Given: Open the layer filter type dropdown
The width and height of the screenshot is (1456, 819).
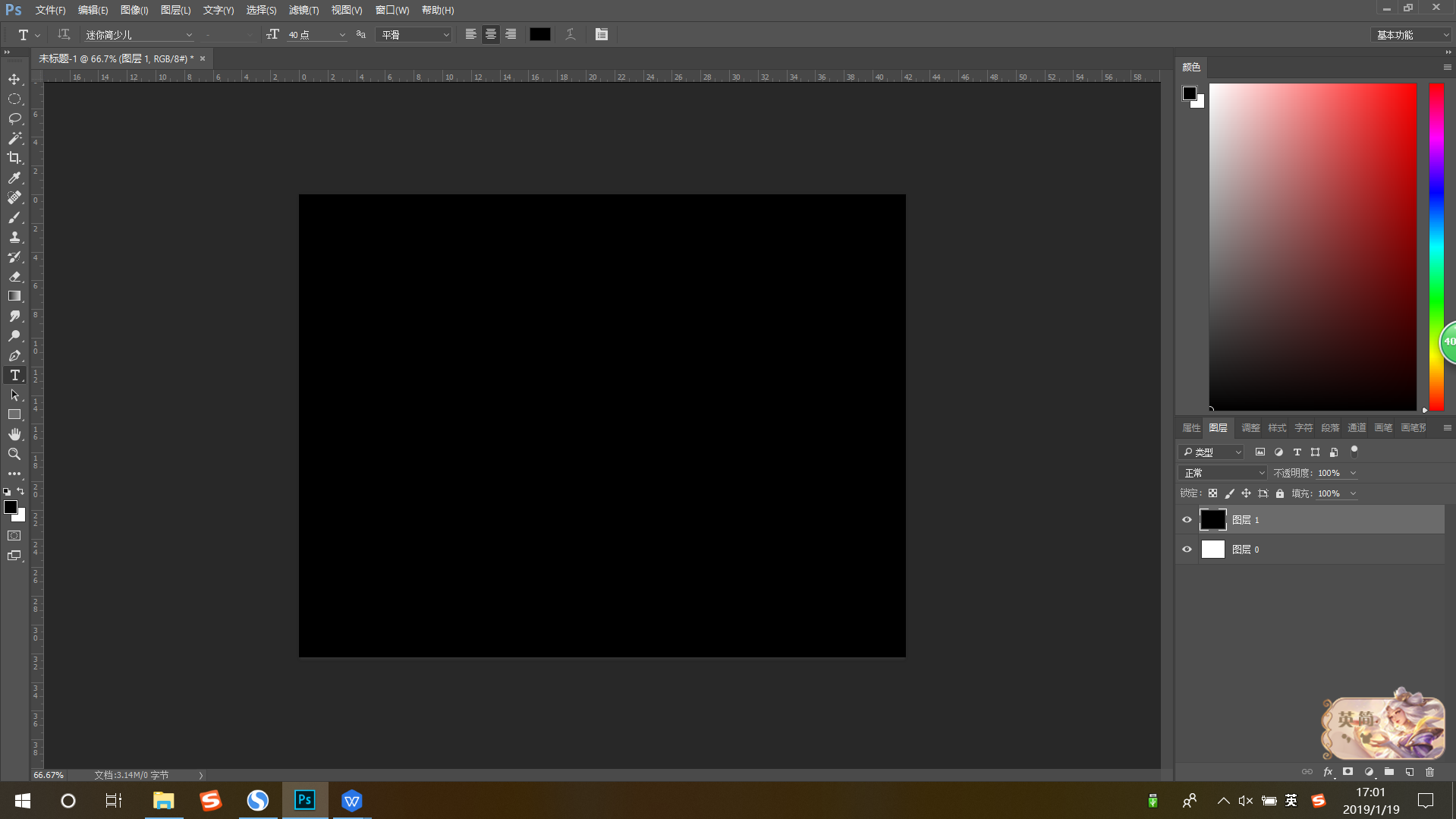Looking at the screenshot, I should tap(1212, 452).
